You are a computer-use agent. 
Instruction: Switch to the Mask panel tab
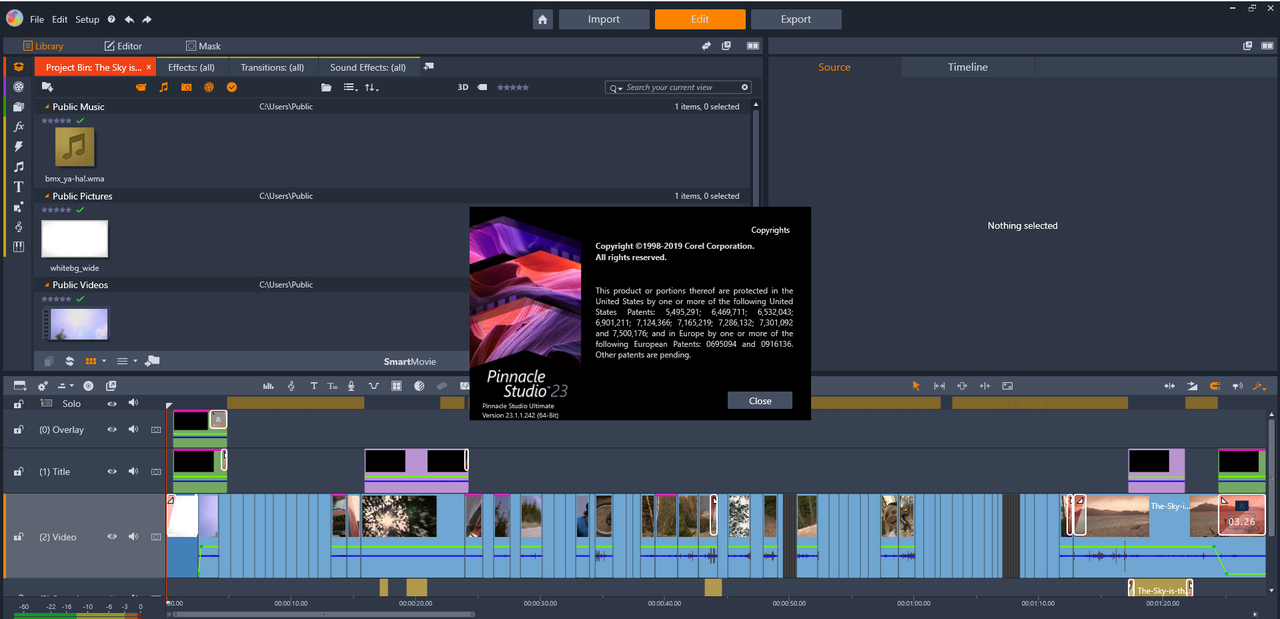coord(203,46)
